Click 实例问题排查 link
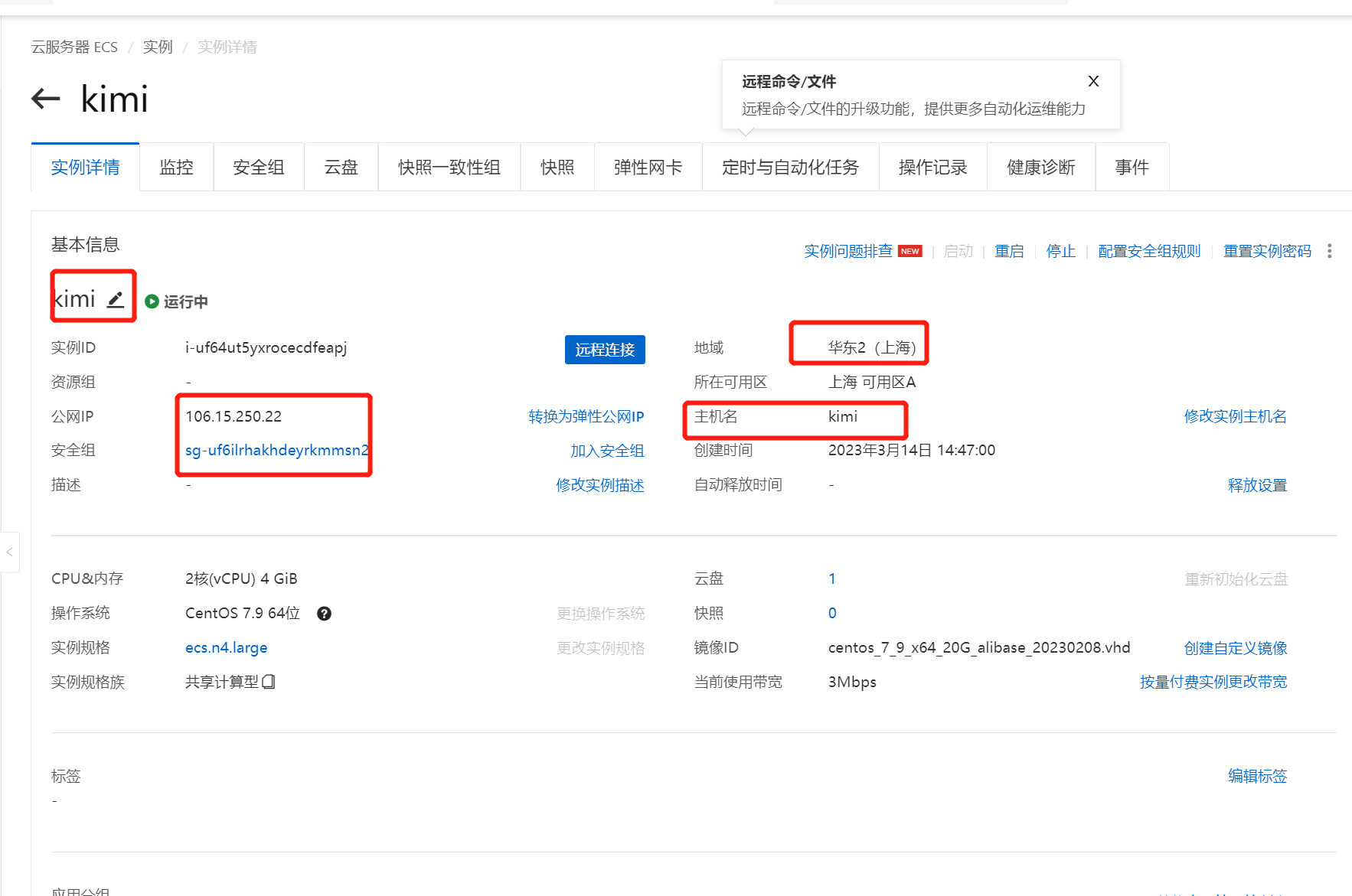This screenshot has height=896, width=1352. tap(848, 251)
